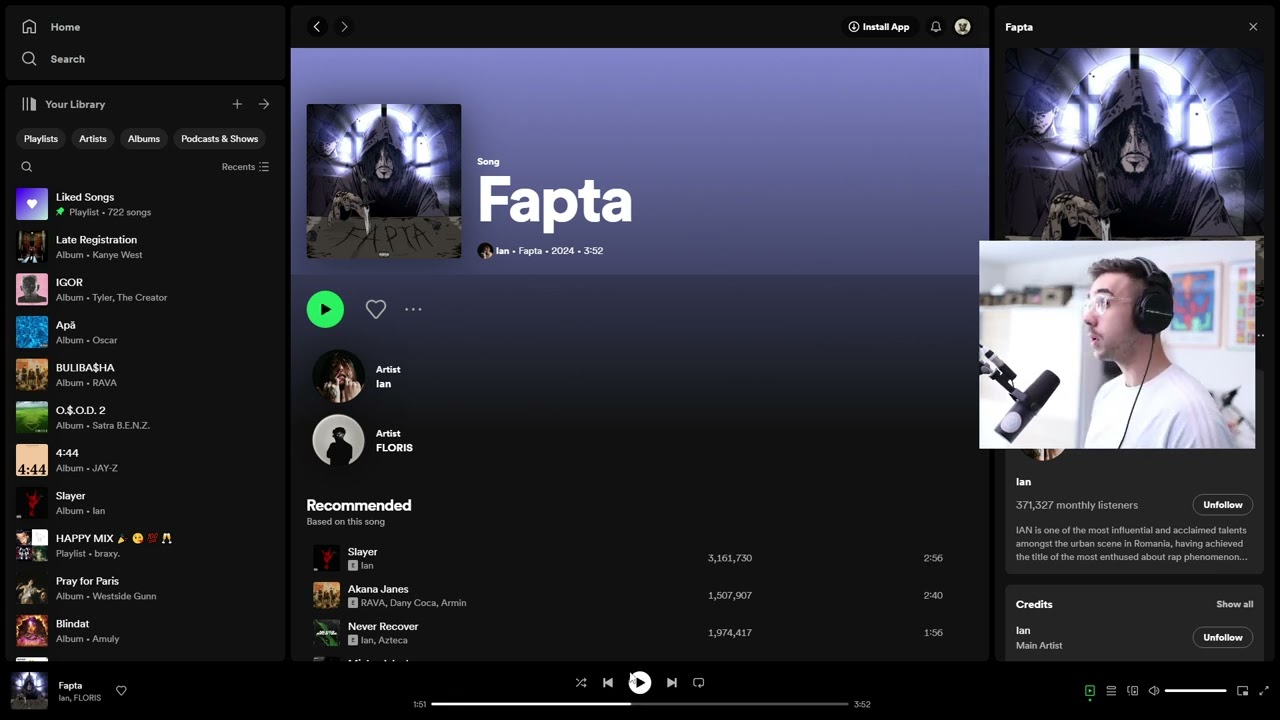Play Fapta with the green play button

tap(325, 309)
